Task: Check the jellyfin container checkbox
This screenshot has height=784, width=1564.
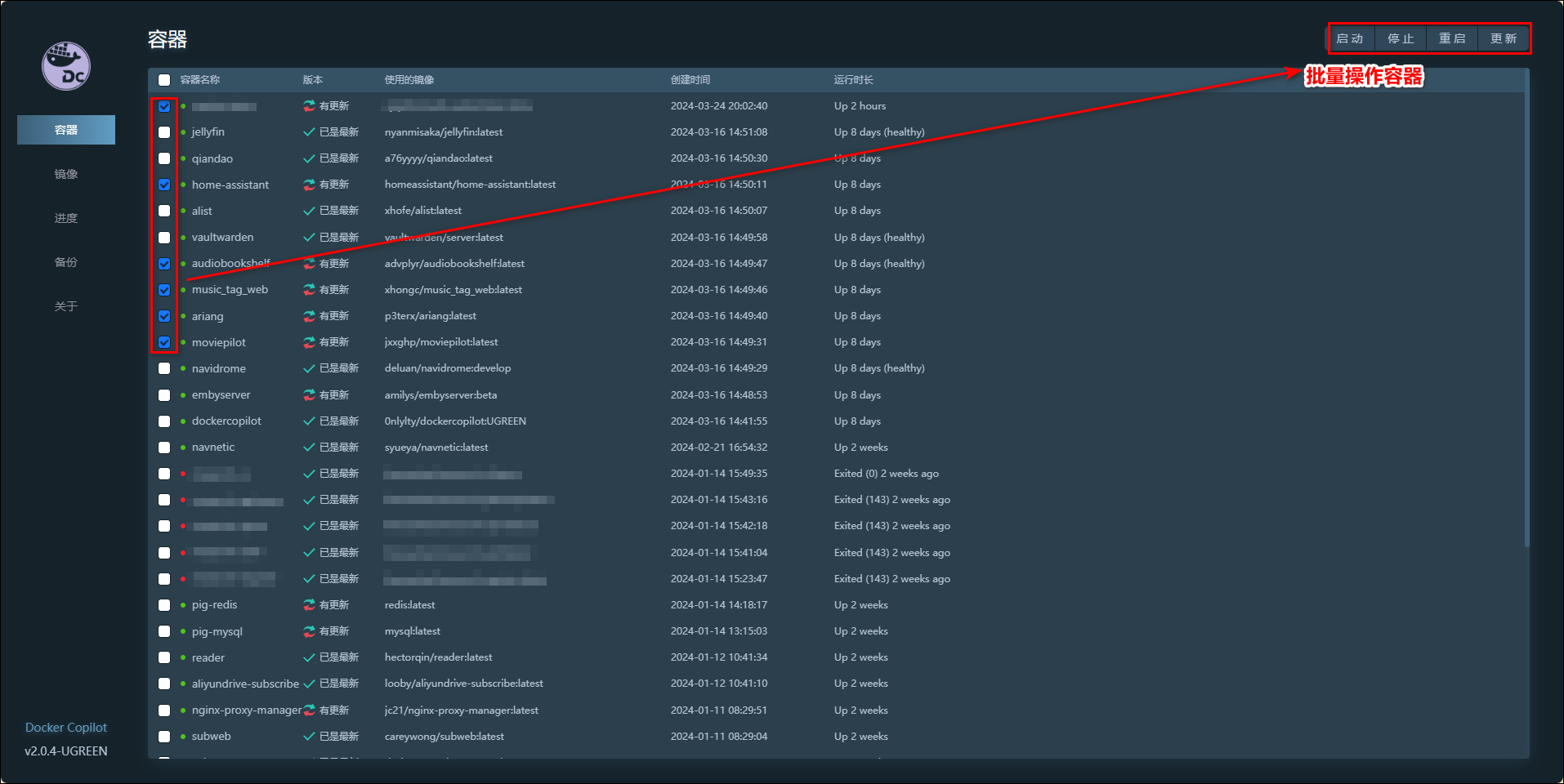Action: tap(164, 132)
